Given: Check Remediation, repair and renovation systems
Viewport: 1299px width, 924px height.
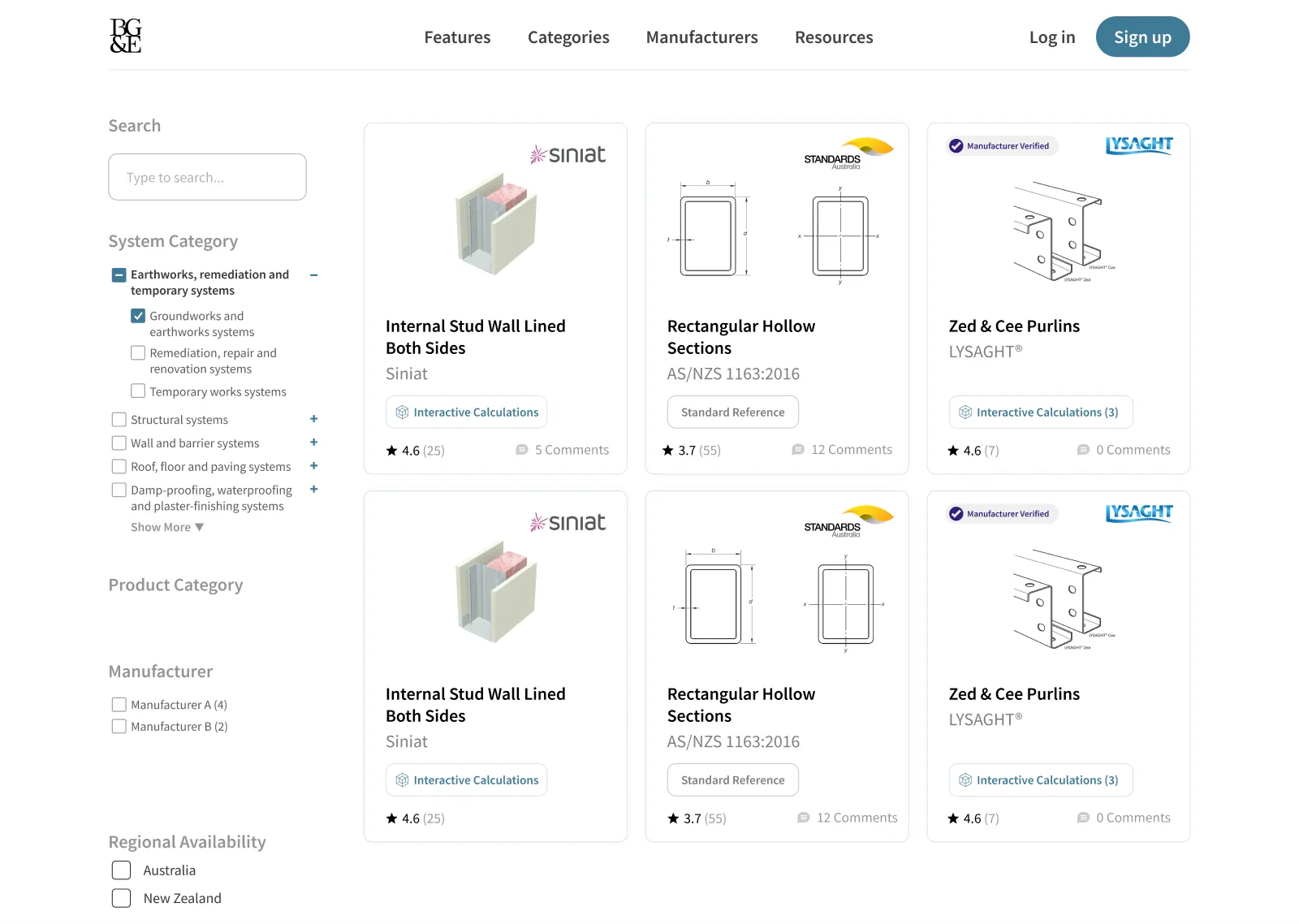Looking at the screenshot, I should 138,353.
